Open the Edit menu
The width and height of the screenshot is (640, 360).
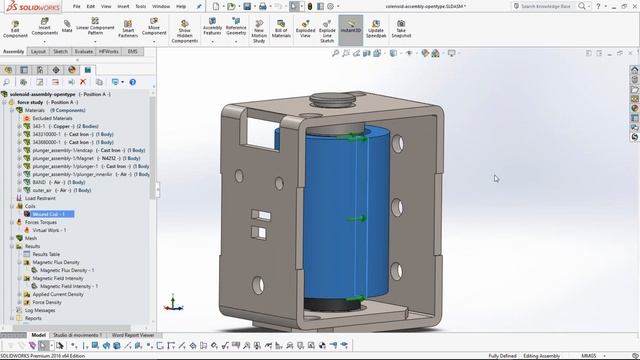tap(91, 6)
